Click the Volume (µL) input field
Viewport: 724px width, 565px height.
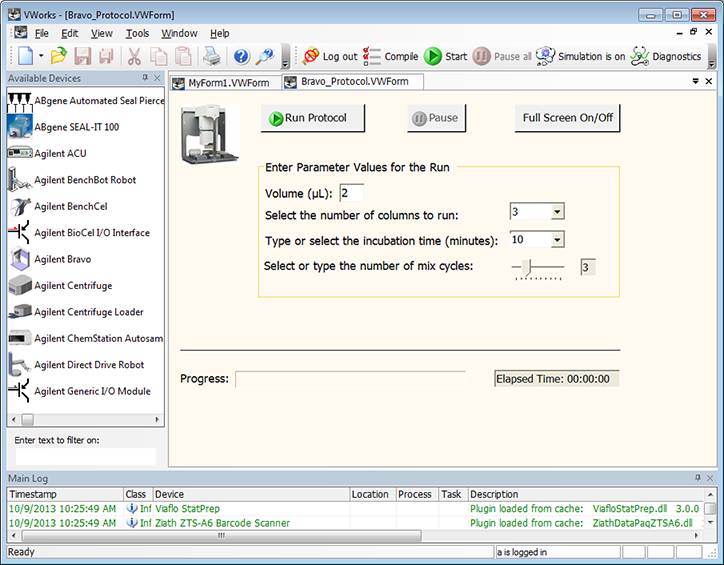(x=351, y=193)
